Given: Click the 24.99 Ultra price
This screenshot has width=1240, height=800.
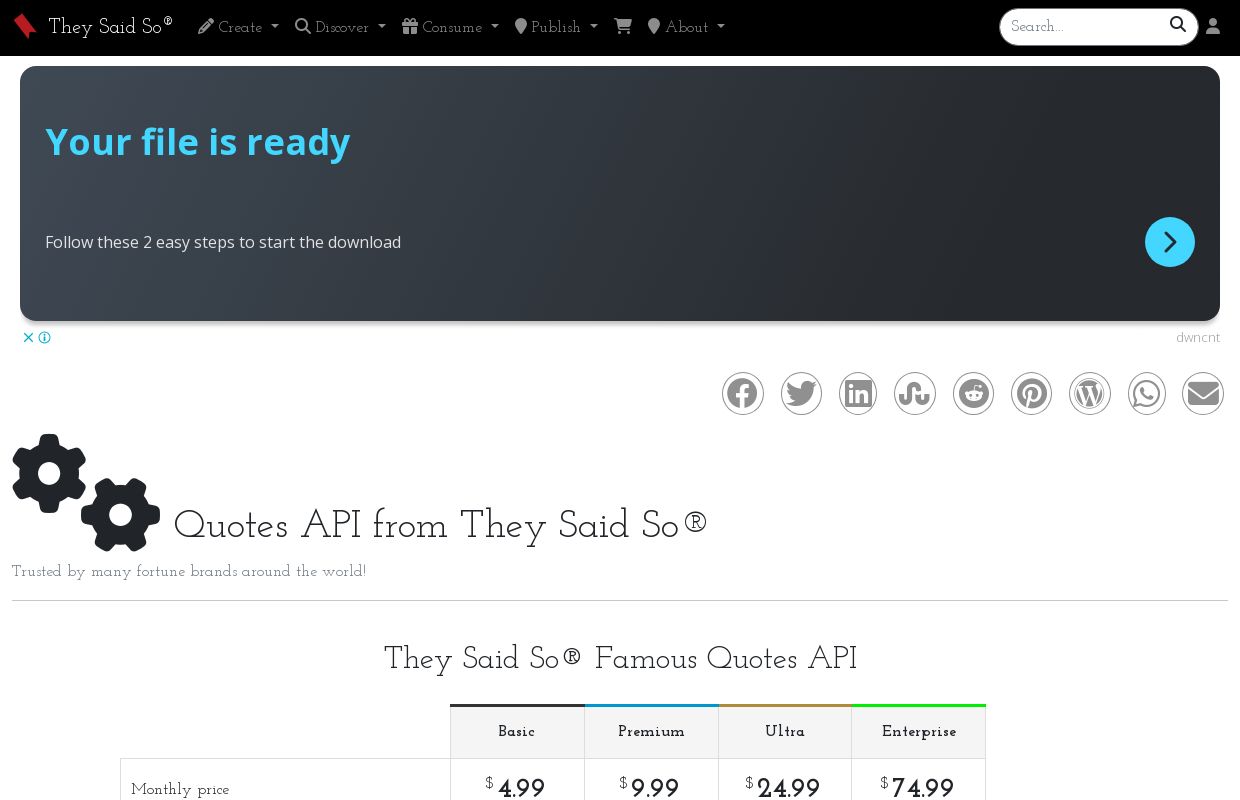Looking at the screenshot, I should click(x=783, y=788).
